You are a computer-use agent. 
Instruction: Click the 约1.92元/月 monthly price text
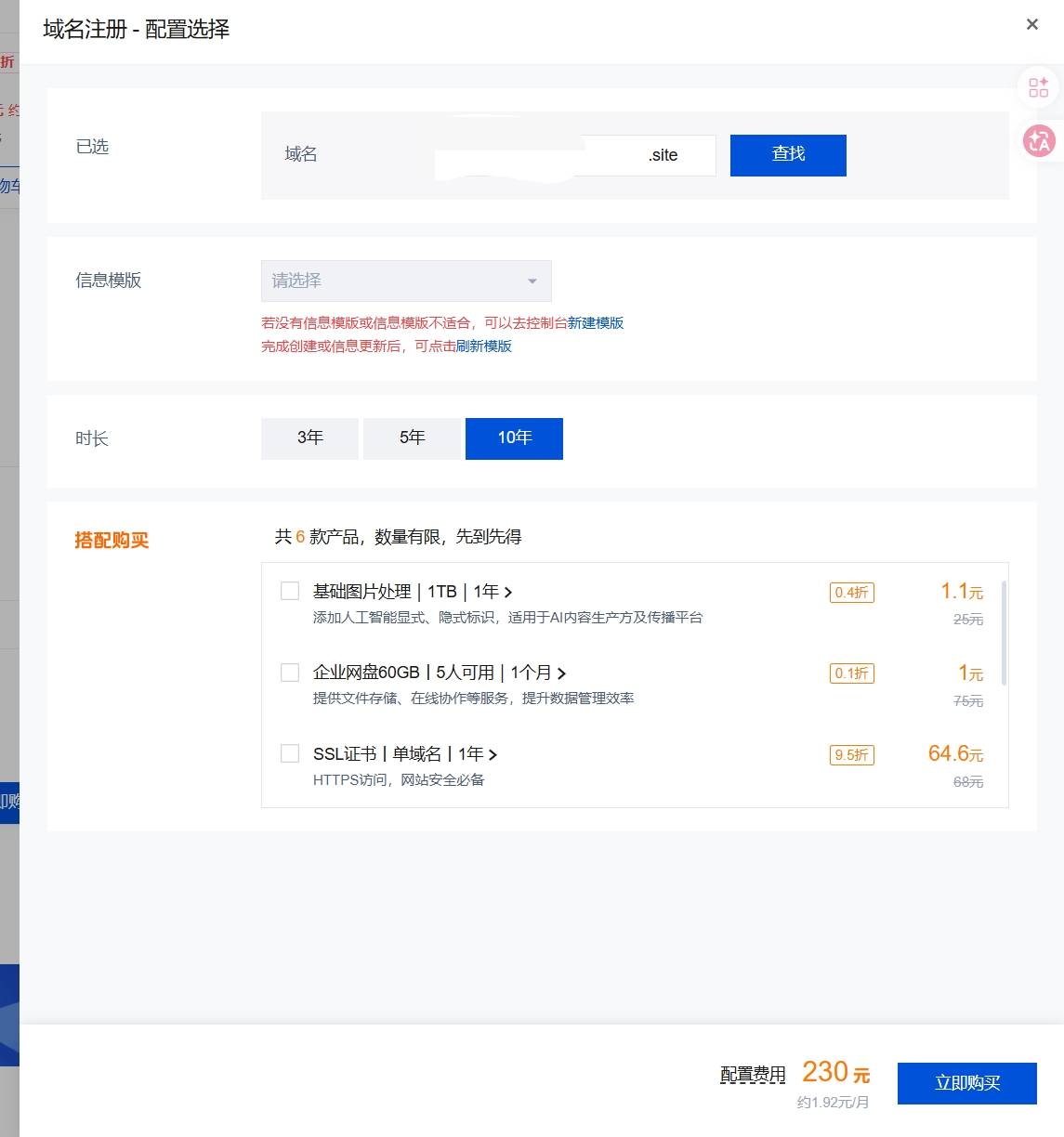[x=833, y=1103]
